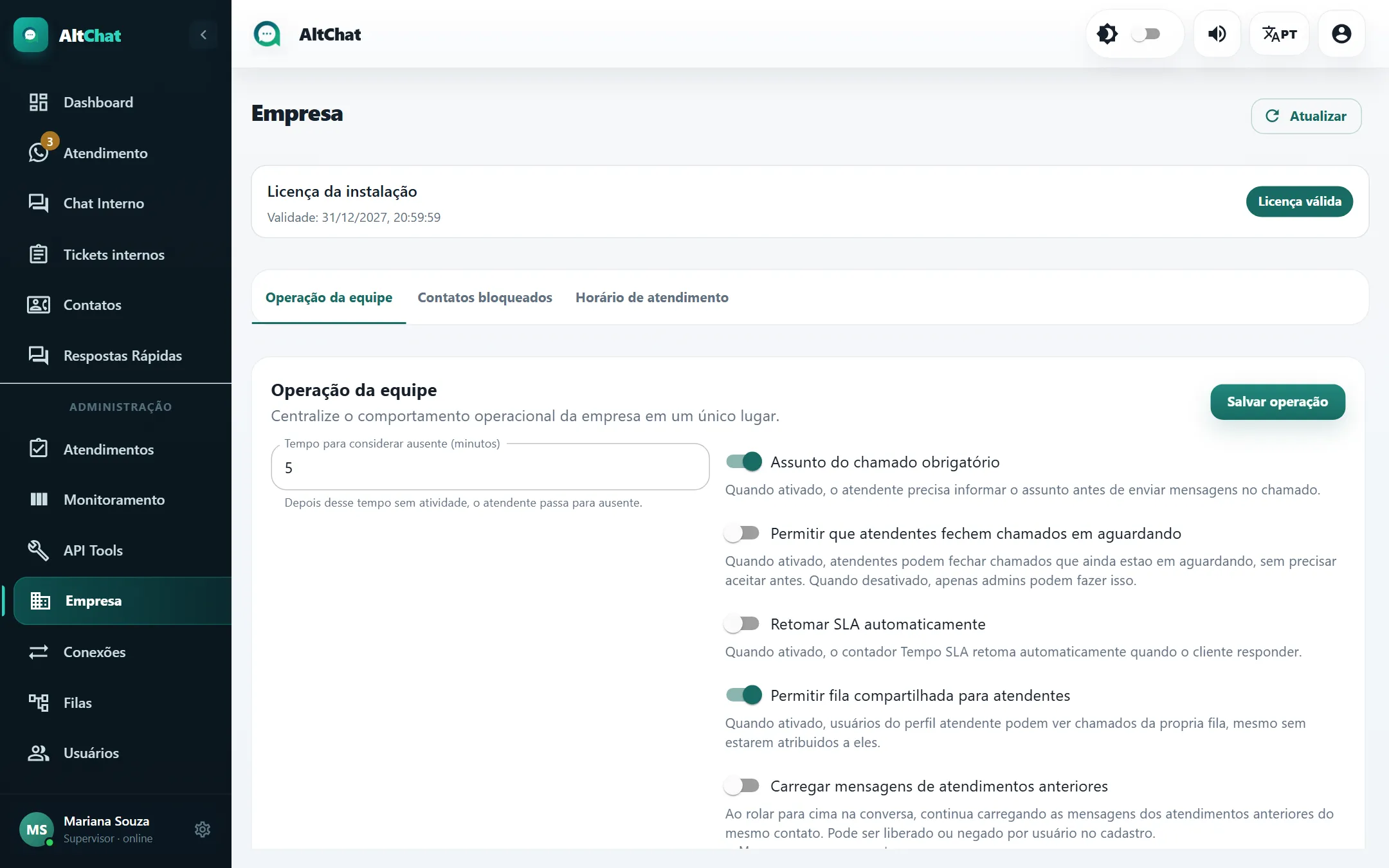
Task: Toggle the dark mode switch
Action: [x=1145, y=34]
